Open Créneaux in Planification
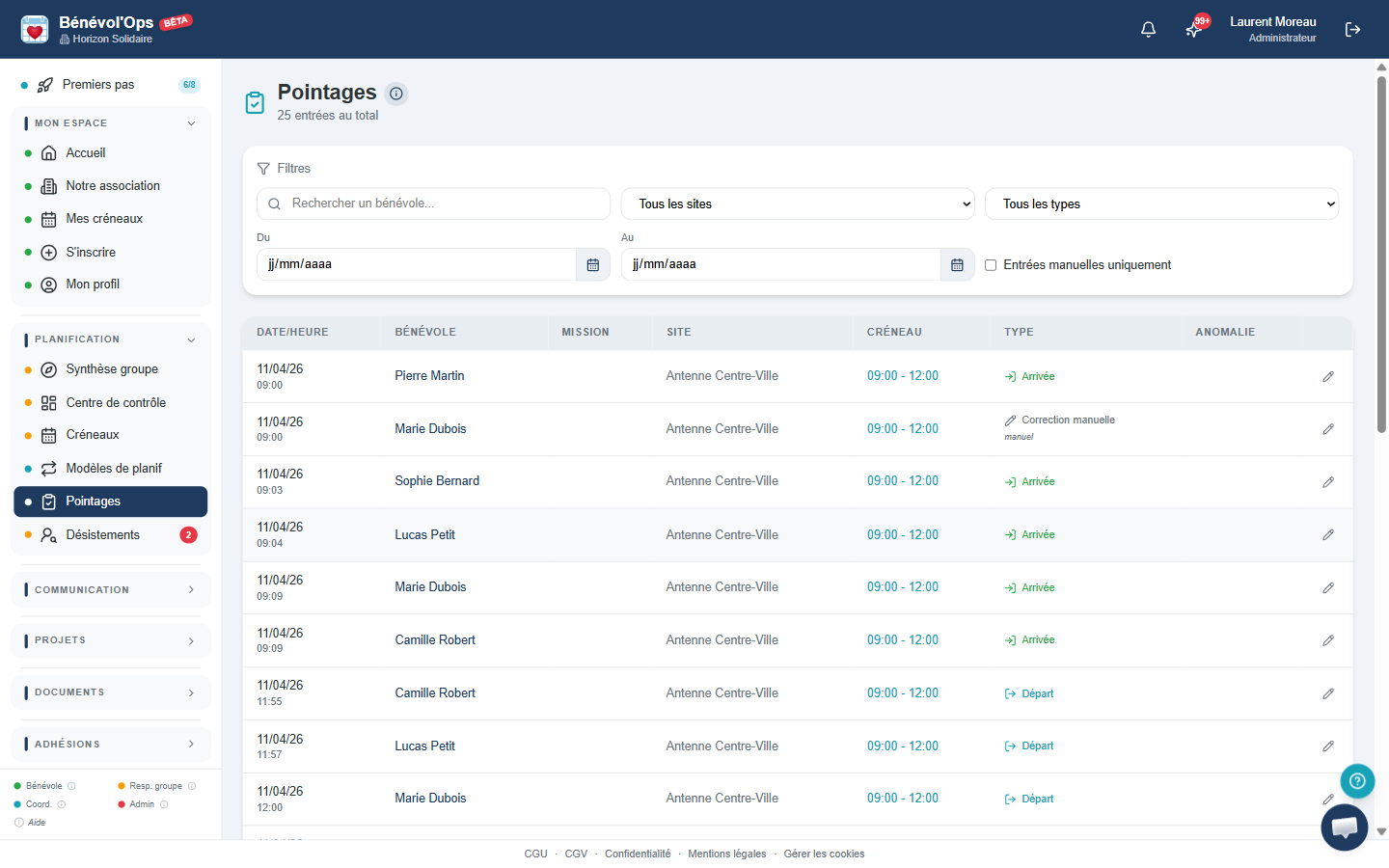This screenshot has width=1389, height=868. pyautogui.click(x=111, y=435)
